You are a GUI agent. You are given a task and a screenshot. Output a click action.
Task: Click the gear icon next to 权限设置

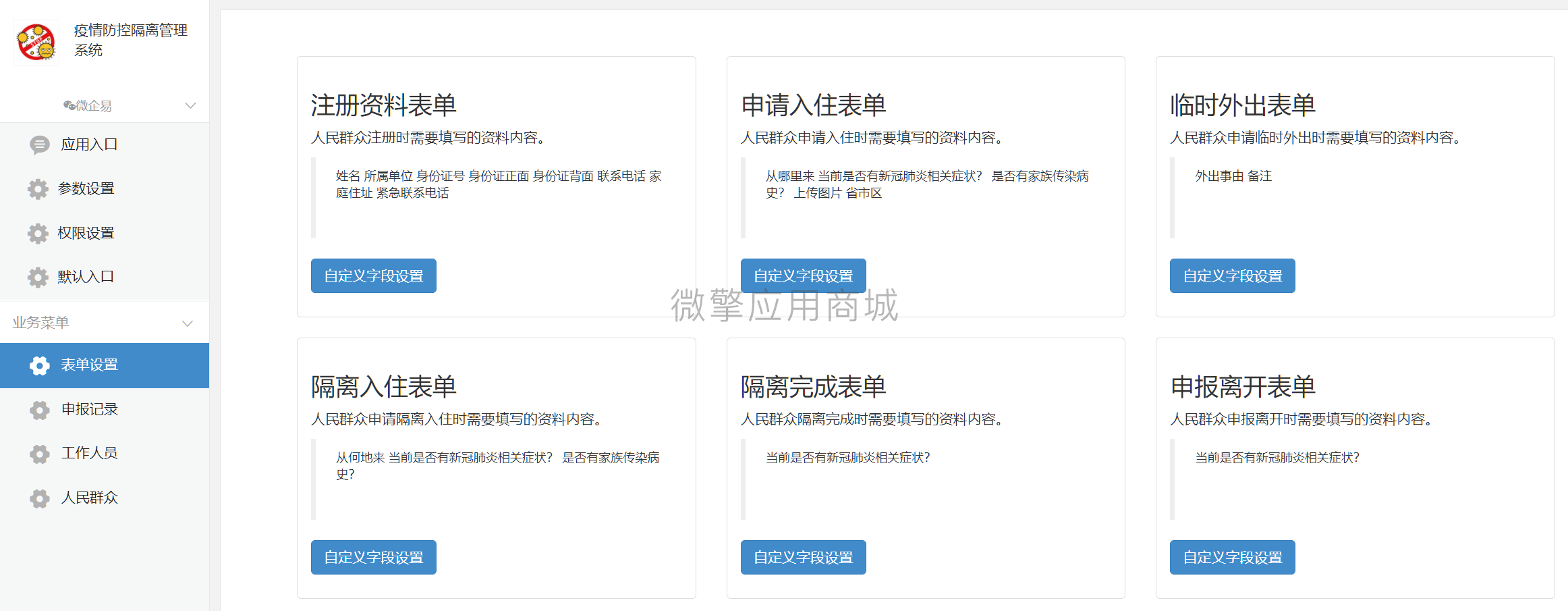click(38, 234)
